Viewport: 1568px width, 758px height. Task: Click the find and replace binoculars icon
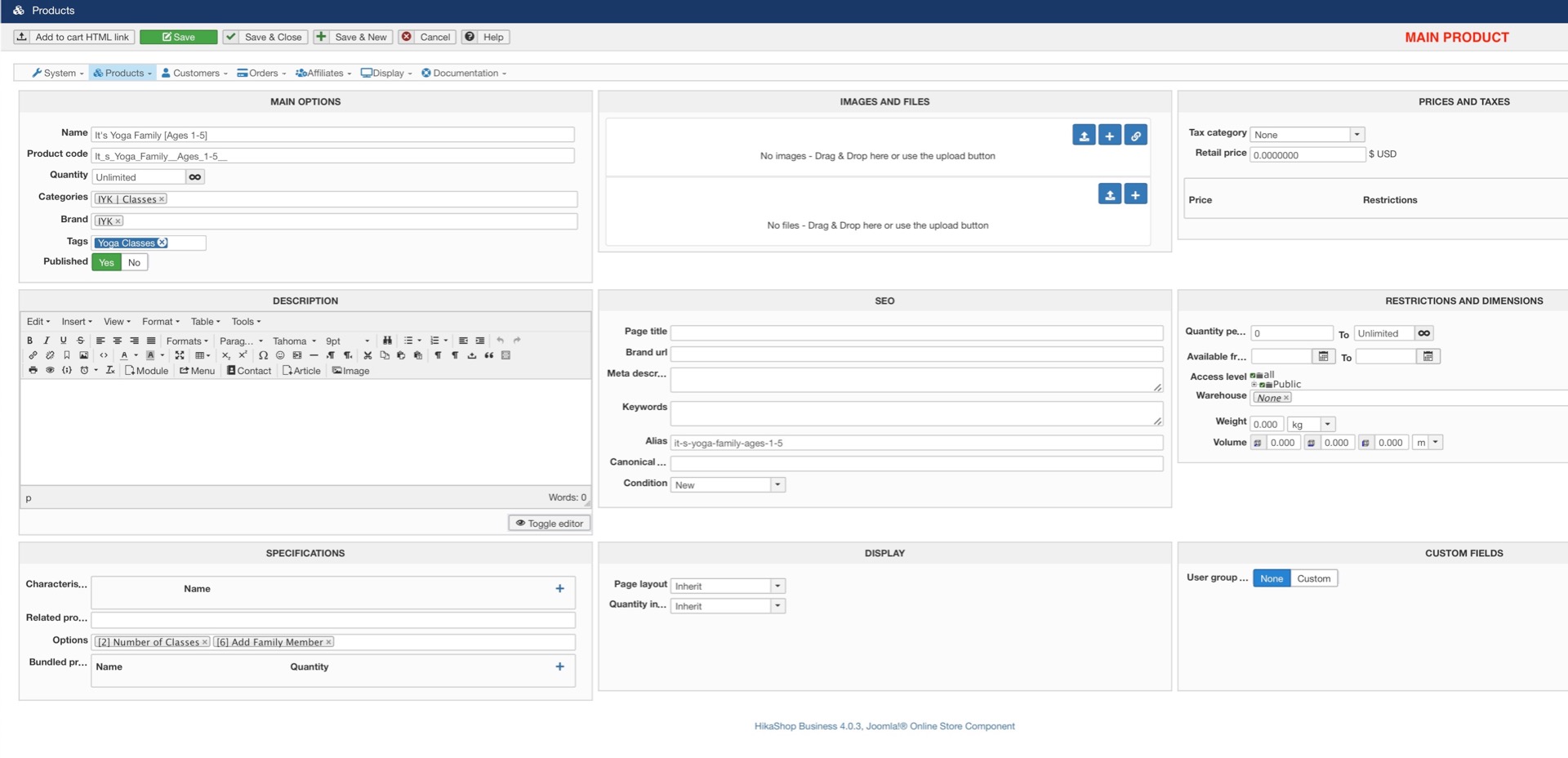click(x=387, y=341)
